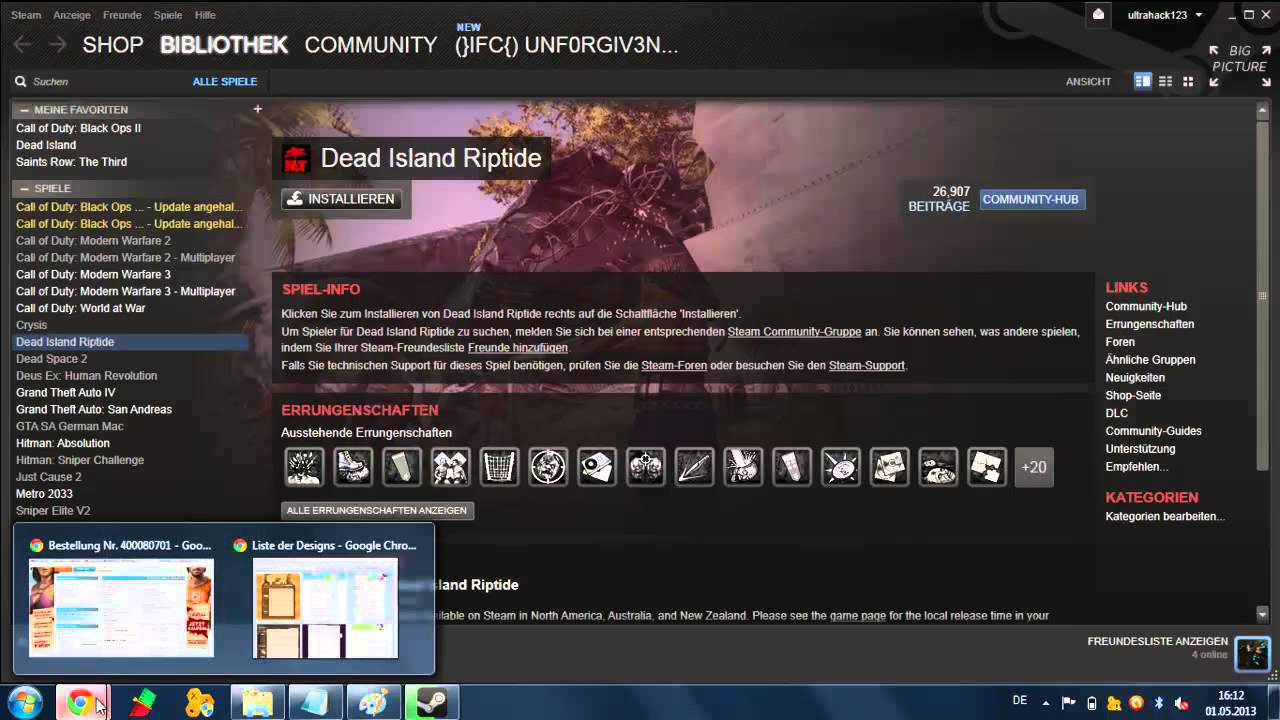Select Dead Space 2 in library
The image size is (1280, 720).
tap(51, 359)
